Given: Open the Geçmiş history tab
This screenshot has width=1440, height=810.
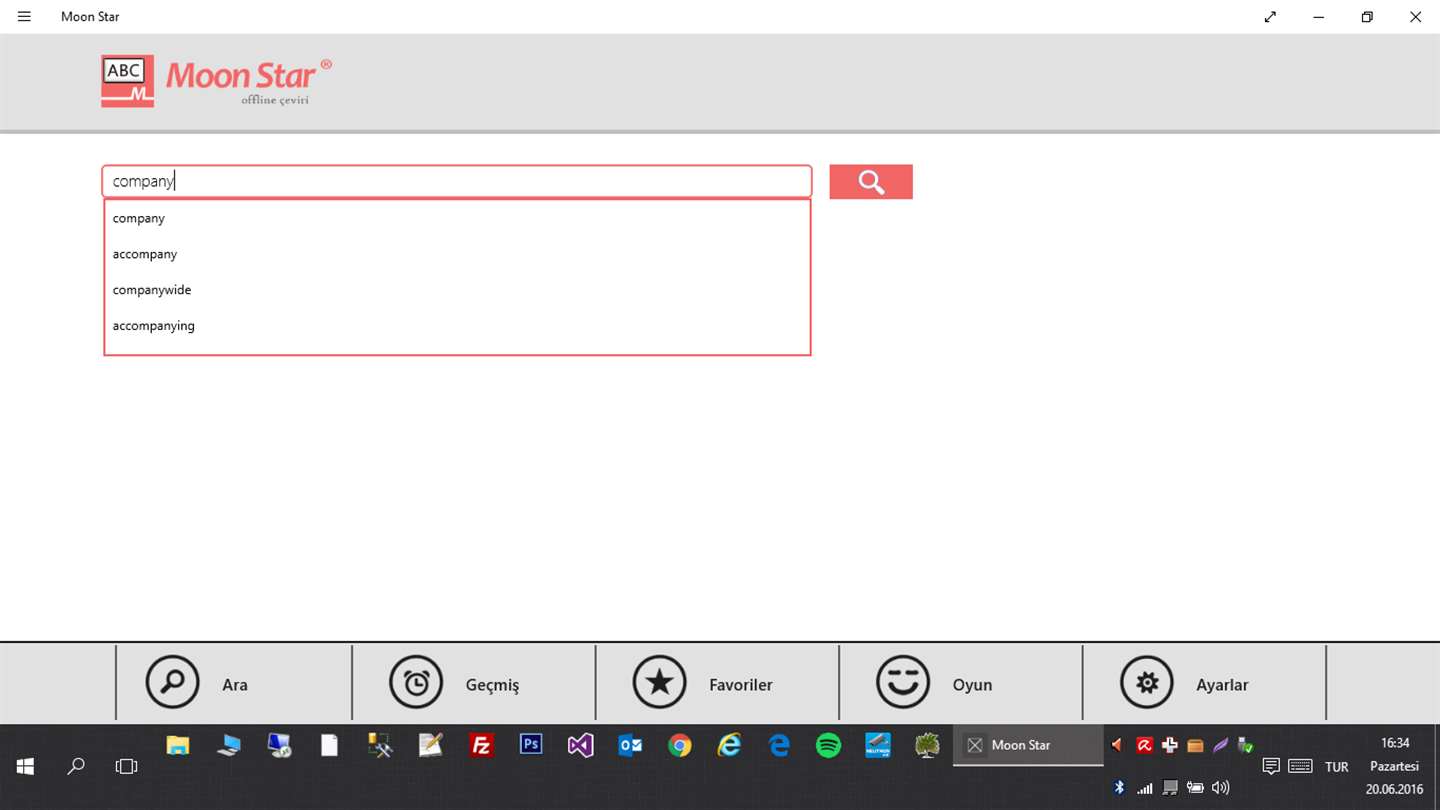Looking at the screenshot, I should [x=474, y=683].
